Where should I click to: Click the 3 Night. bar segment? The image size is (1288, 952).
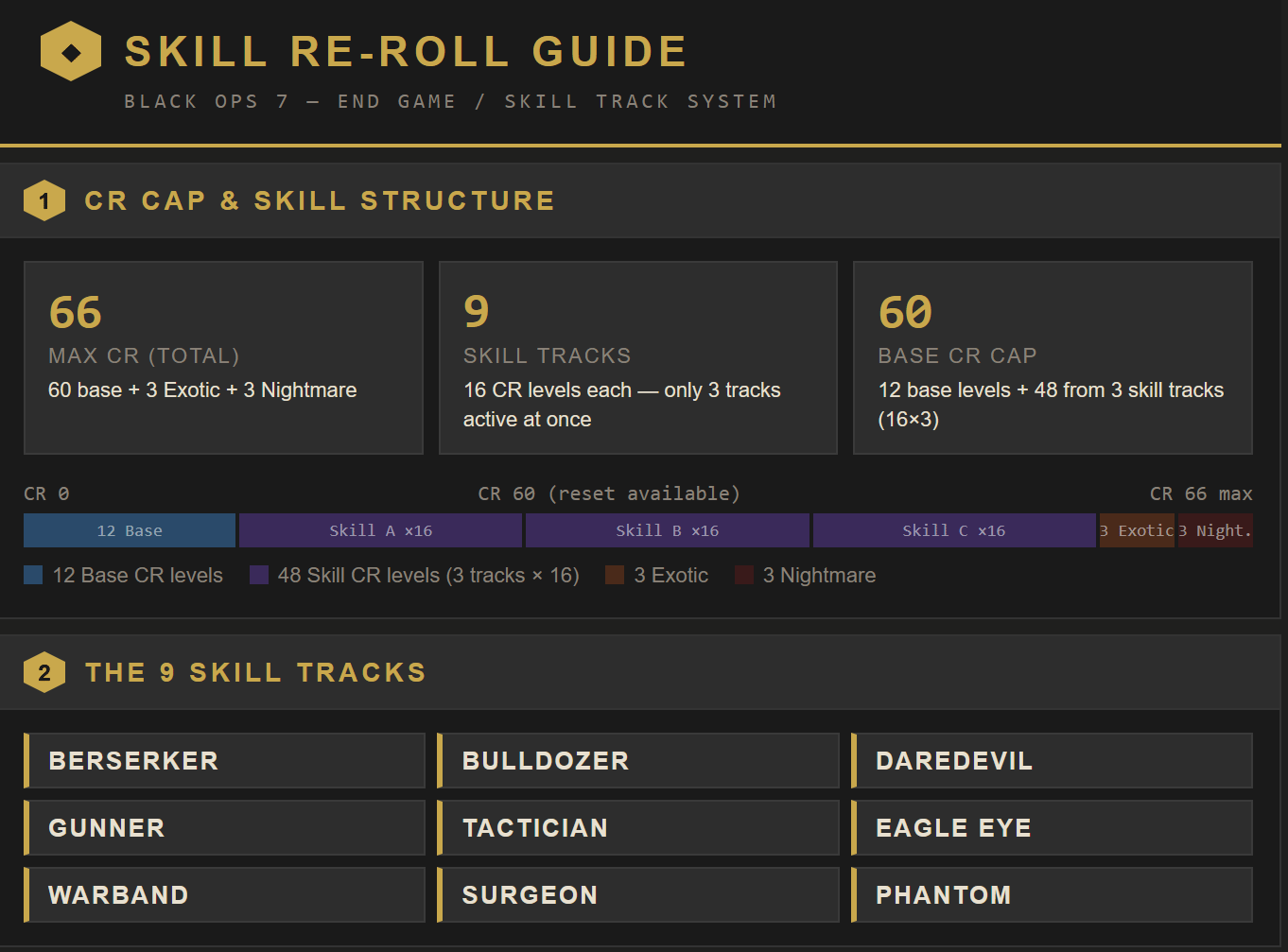pos(1215,530)
